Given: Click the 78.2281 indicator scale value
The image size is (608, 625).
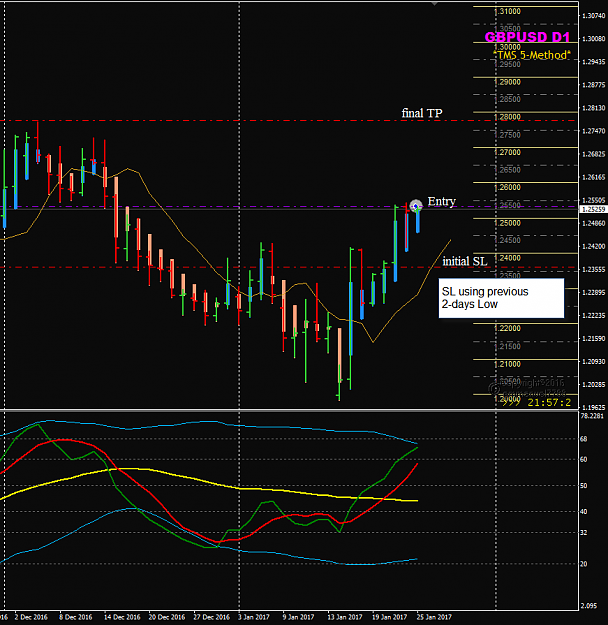Looking at the screenshot, I should [592, 416].
